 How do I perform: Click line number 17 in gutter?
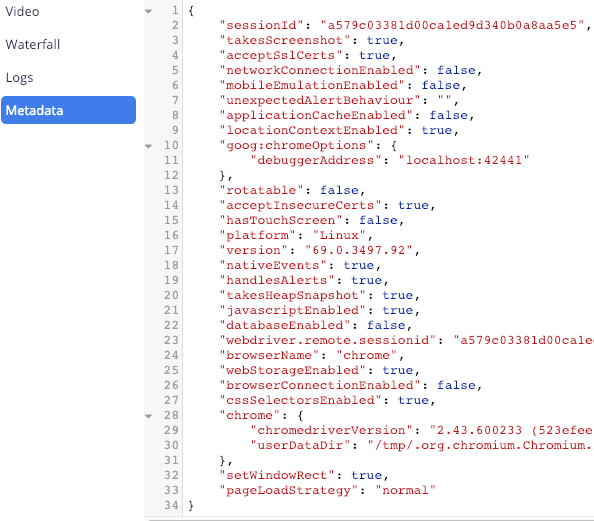tap(171, 250)
